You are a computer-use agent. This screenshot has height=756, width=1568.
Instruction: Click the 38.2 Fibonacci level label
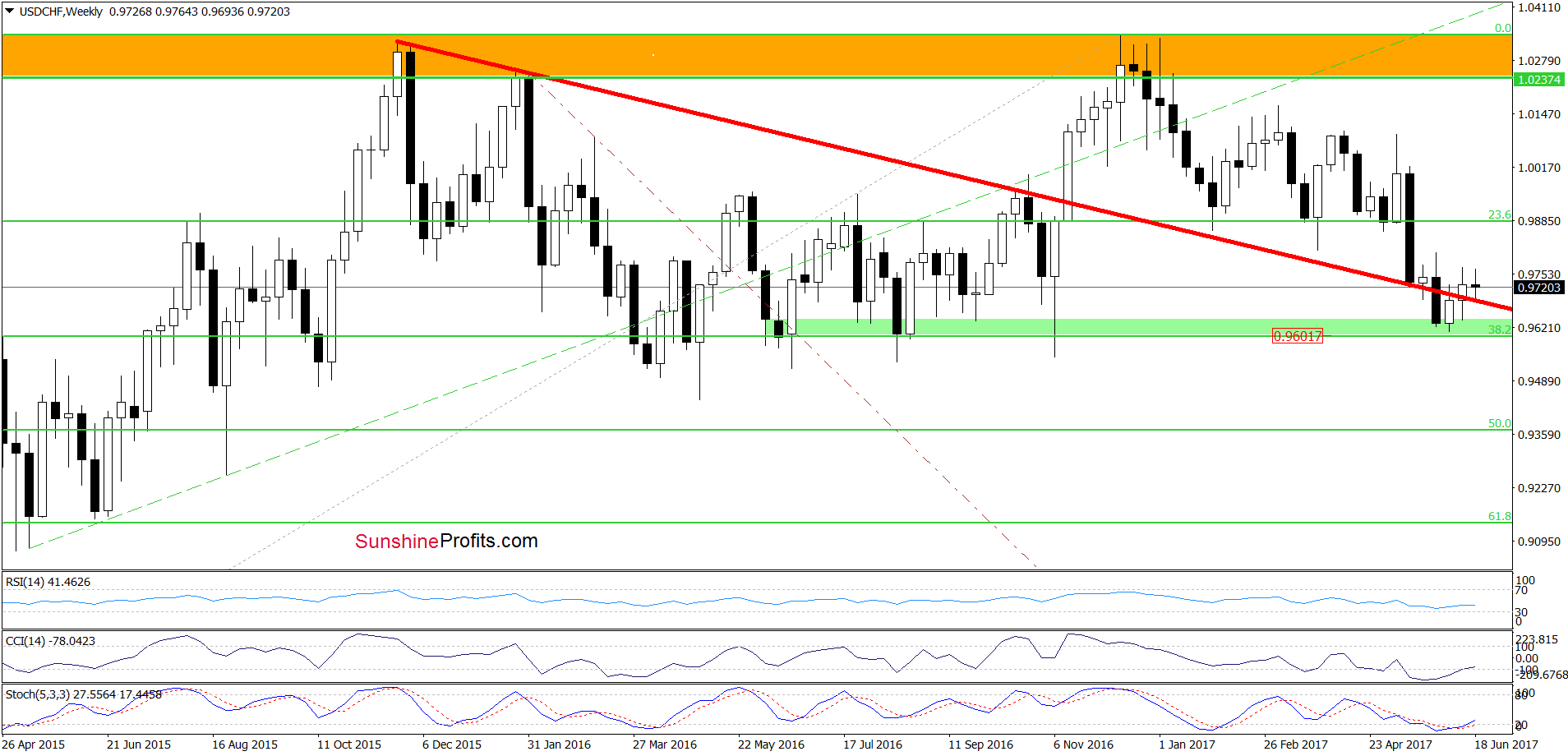coord(1499,329)
